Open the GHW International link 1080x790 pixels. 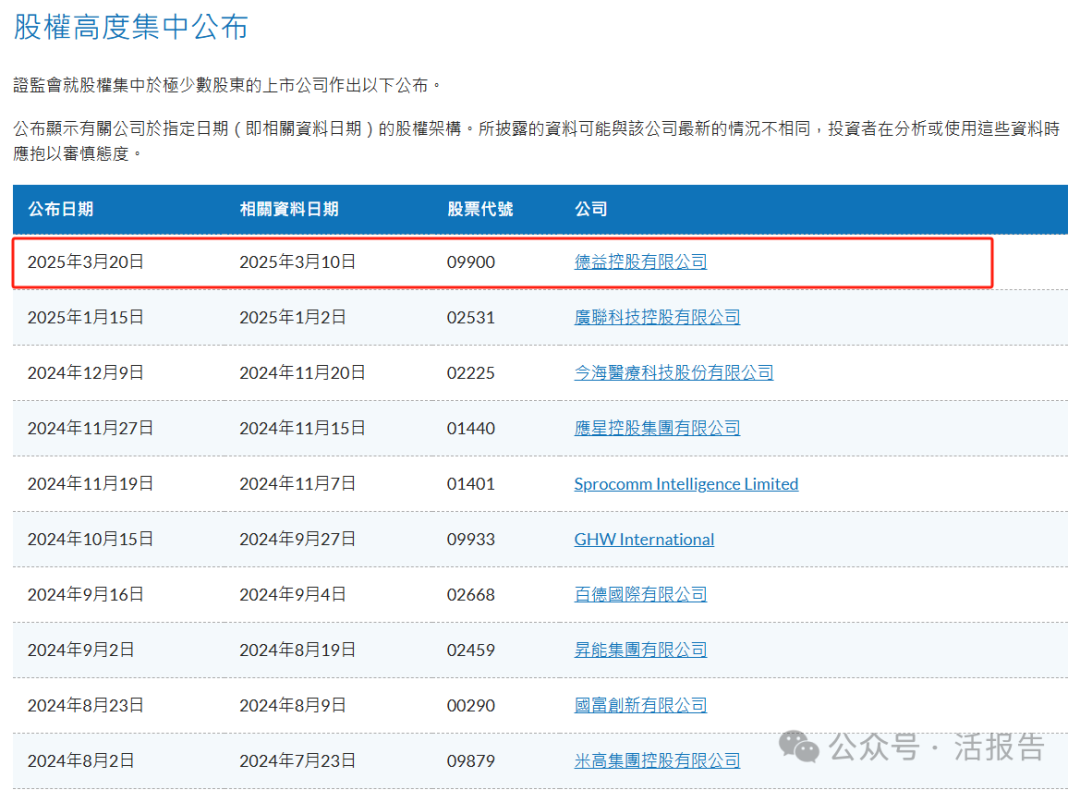(x=644, y=539)
